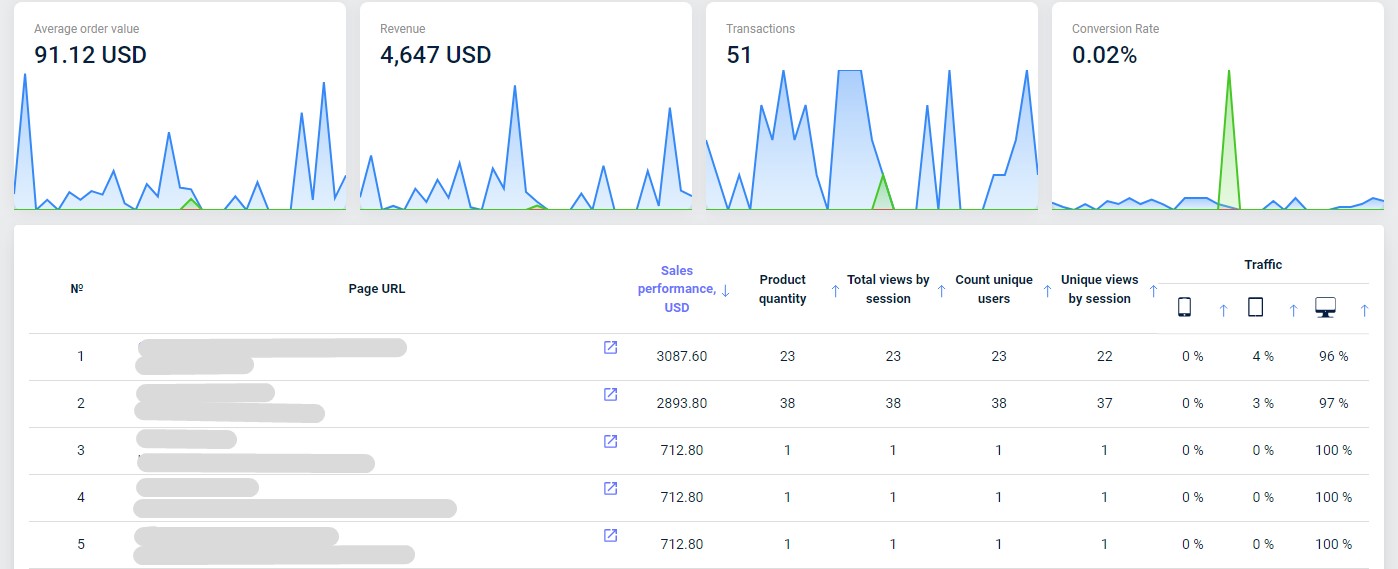The image size is (1398, 569).
Task: Click the Traffic column group header
Action: click(1263, 264)
